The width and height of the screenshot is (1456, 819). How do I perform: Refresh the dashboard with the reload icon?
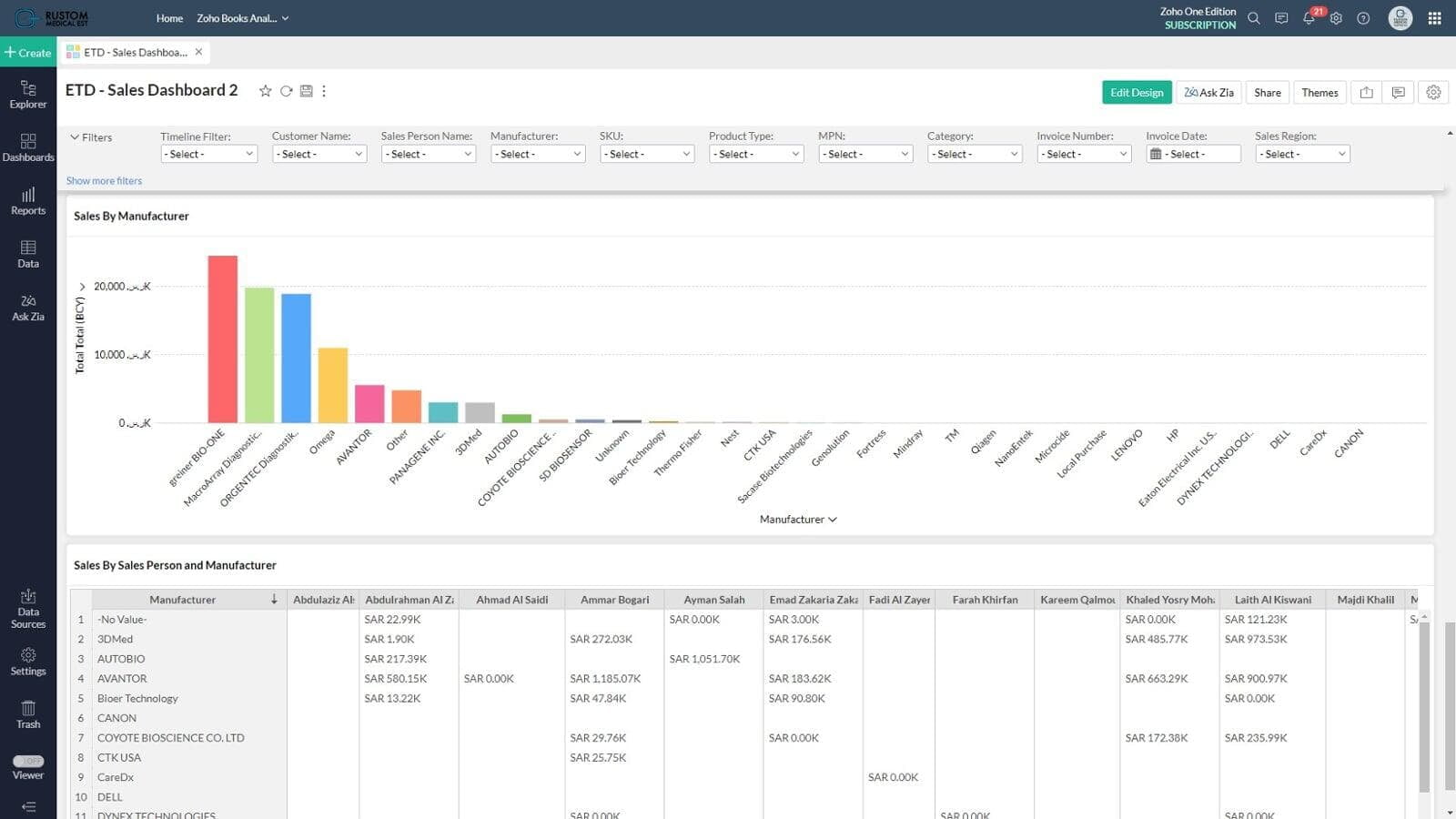point(286,91)
